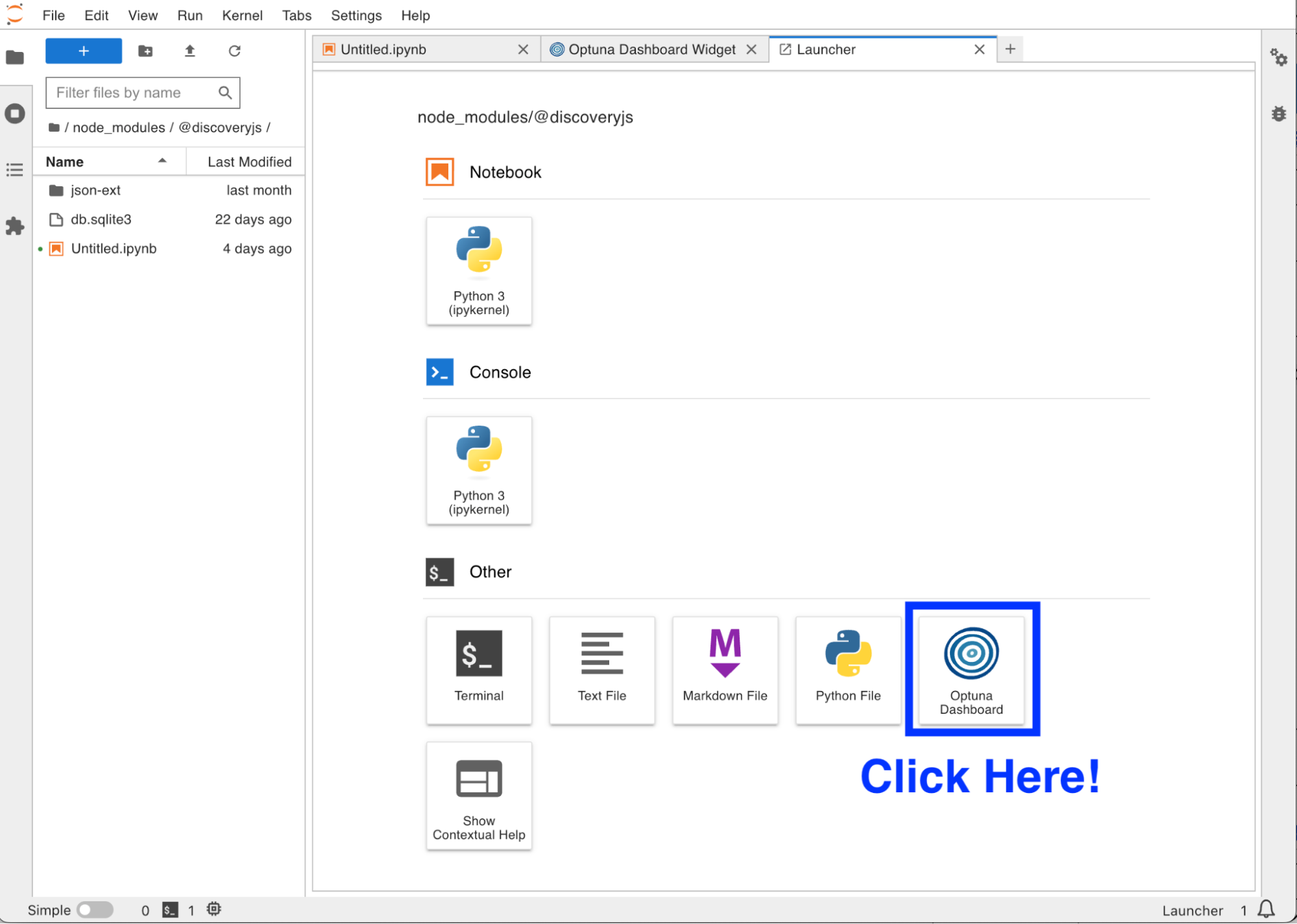
Task: Click the Other section heading
Action: point(490,572)
